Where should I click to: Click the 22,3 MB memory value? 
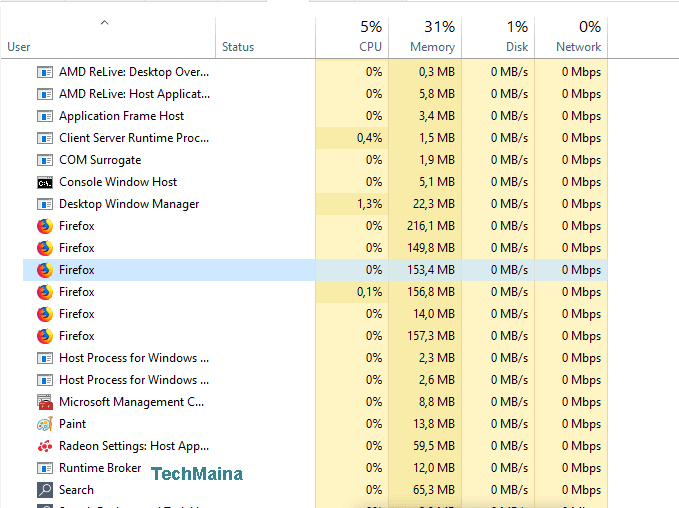[434, 204]
